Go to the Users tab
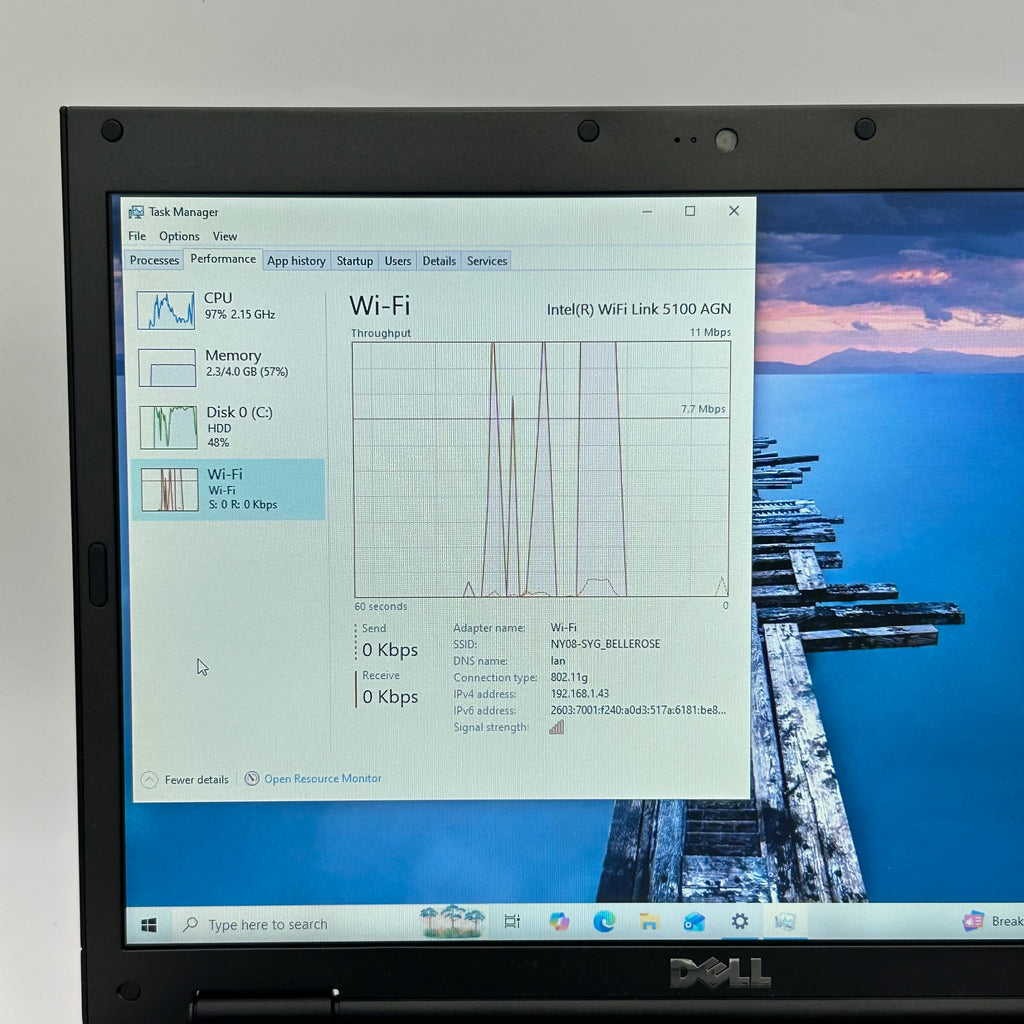 398,261
